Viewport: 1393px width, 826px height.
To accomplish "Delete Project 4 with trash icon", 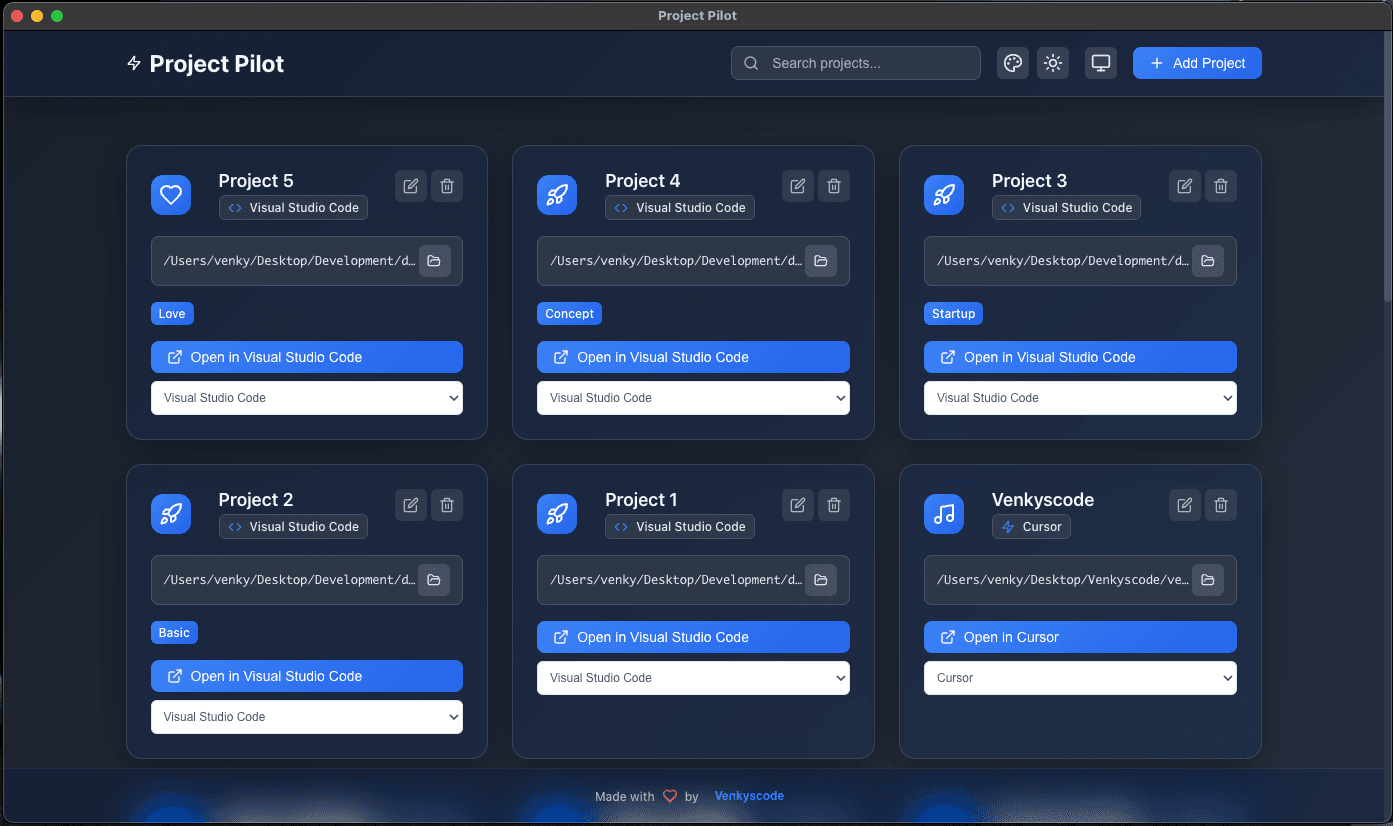I will (834, 186).
